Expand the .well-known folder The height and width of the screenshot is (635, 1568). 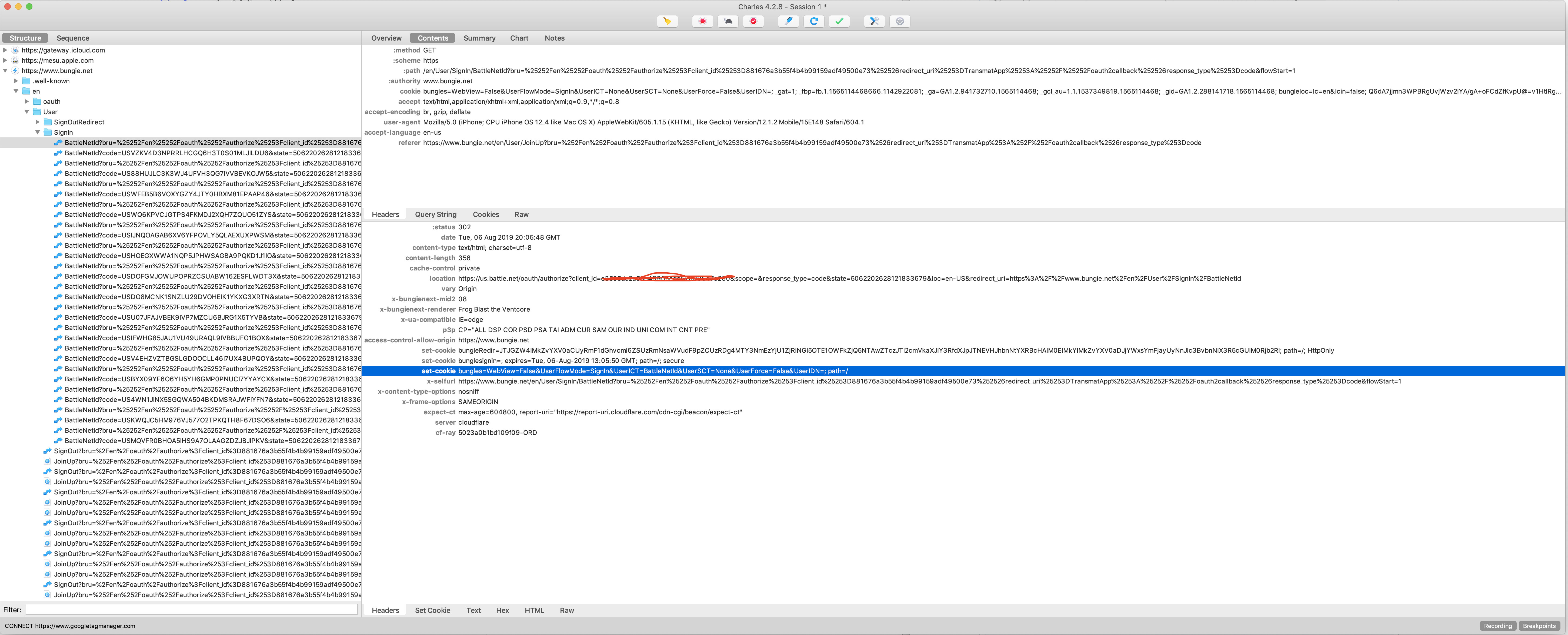point(16,81)
